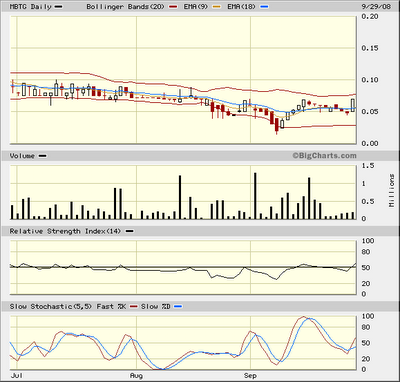Click the Bollinger Bands(20) red legend swatch
The image size is (400, 382).
[173, 7]
